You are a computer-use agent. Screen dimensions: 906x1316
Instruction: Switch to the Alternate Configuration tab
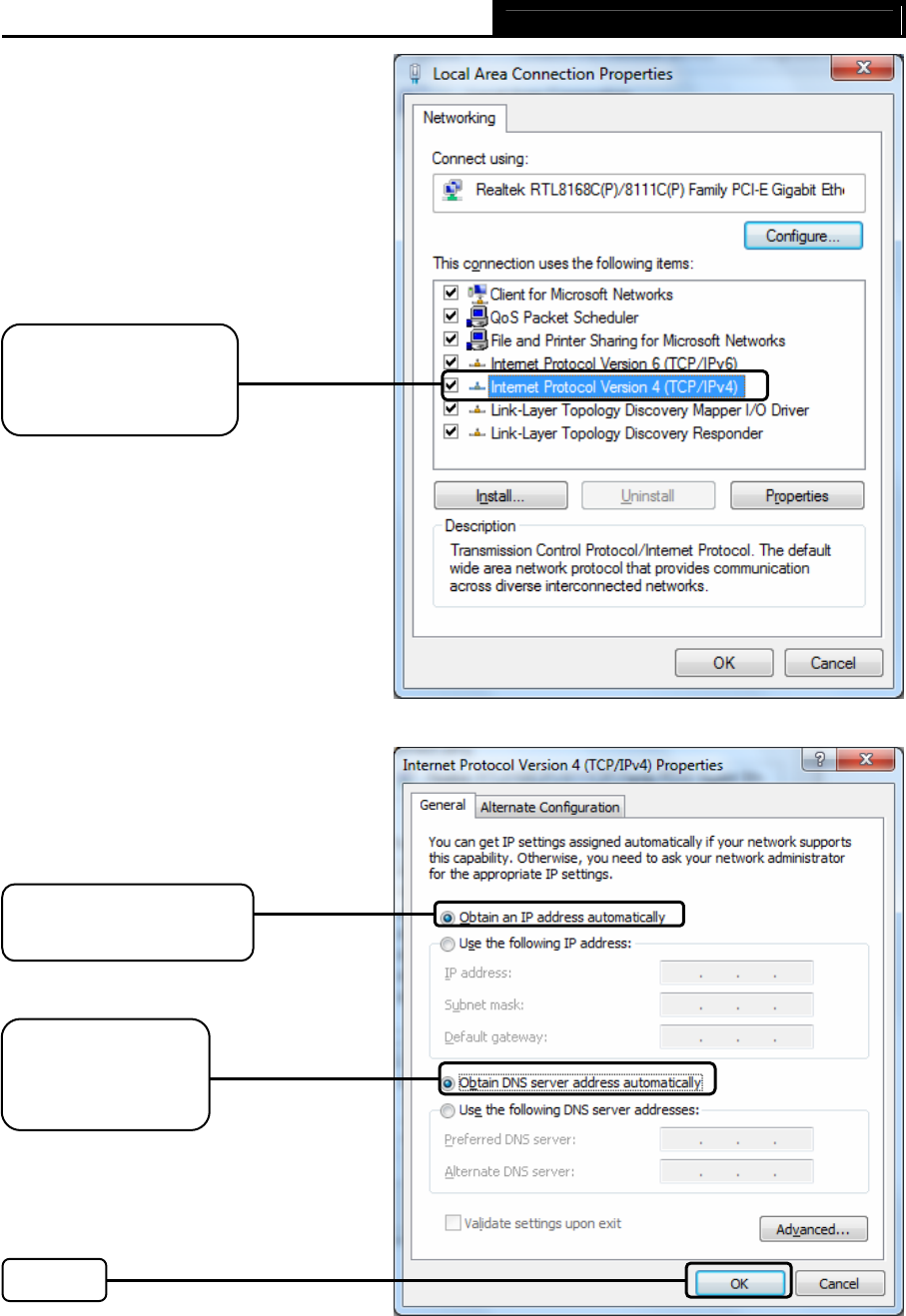(549, 807)
